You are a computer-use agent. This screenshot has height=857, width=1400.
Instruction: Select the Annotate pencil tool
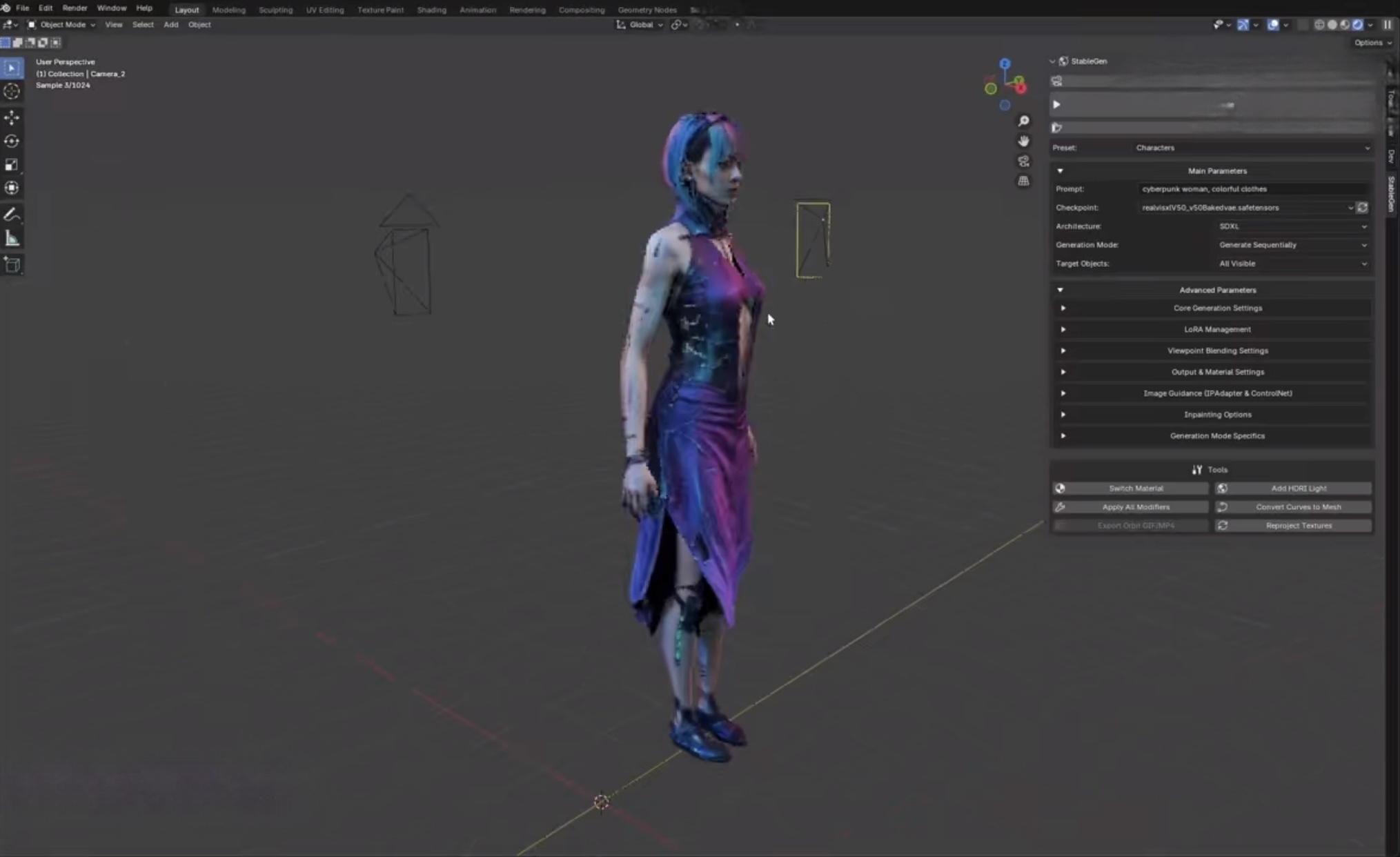coord(12,215)
